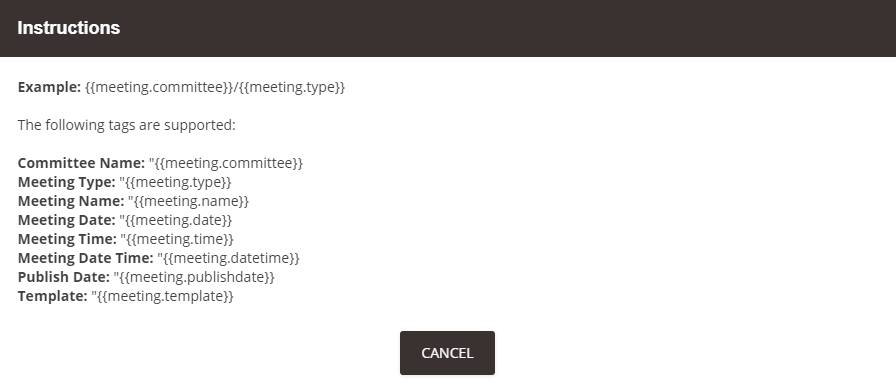Click the Meeting Time label

(67, 239)
